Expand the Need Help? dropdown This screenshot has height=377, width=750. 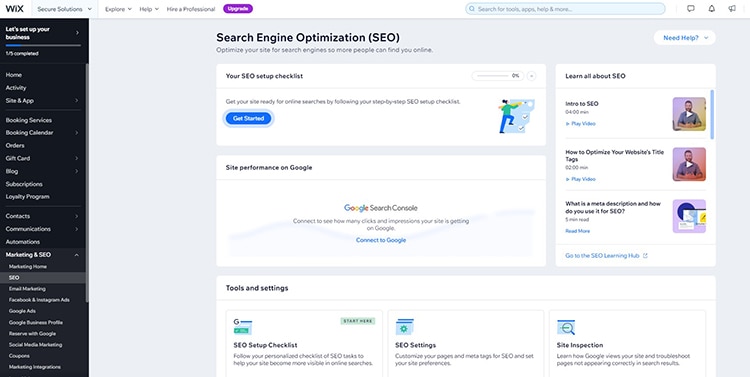coord(684,38)
